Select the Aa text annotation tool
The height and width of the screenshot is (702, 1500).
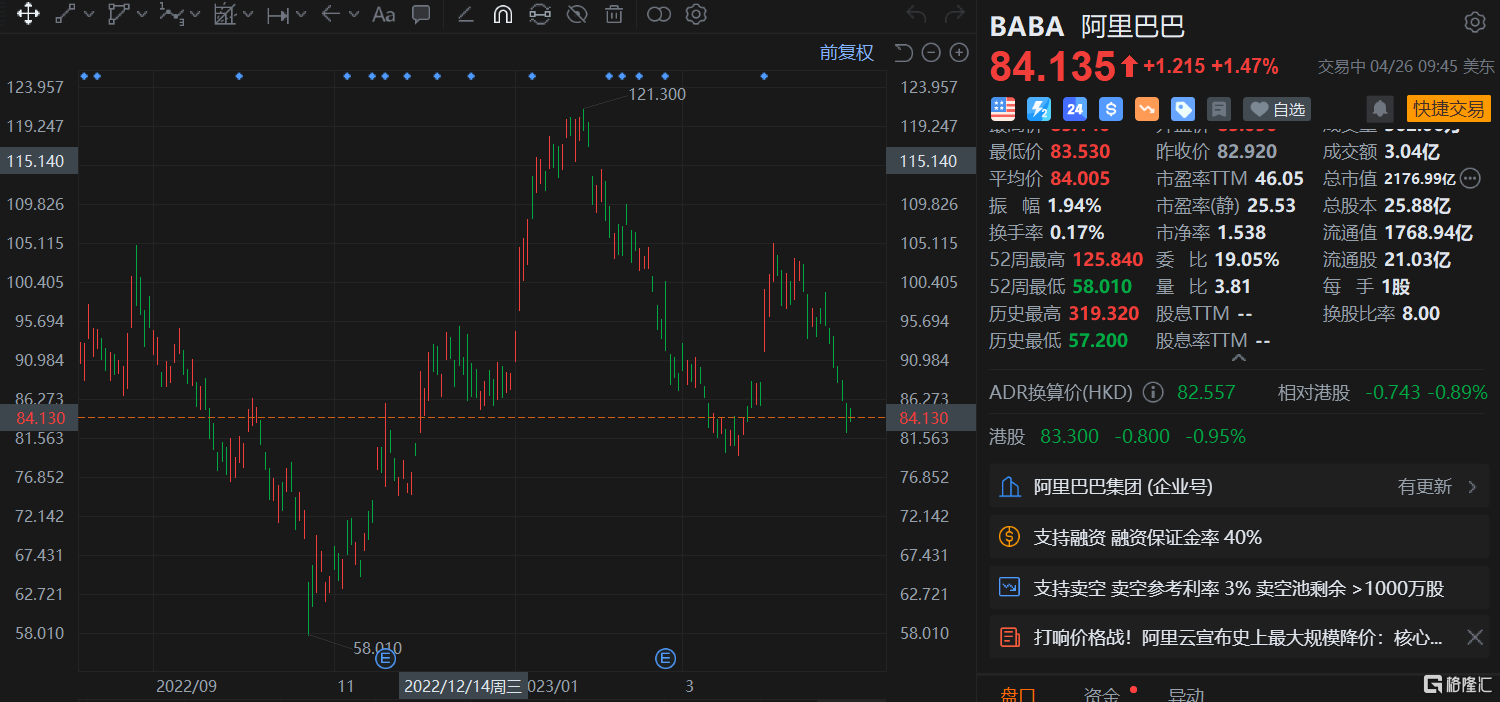click(383, 14)
